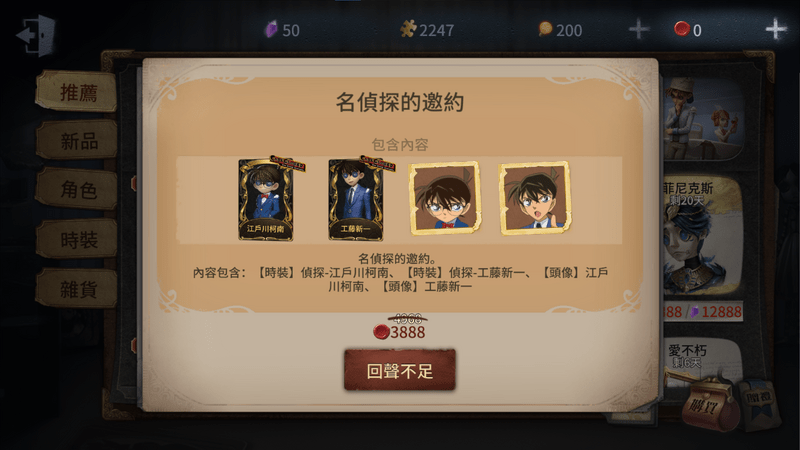Screen dimensions: 800x450
Task: Click the 回聲不足 button
Action: click(x=399, y=370)
